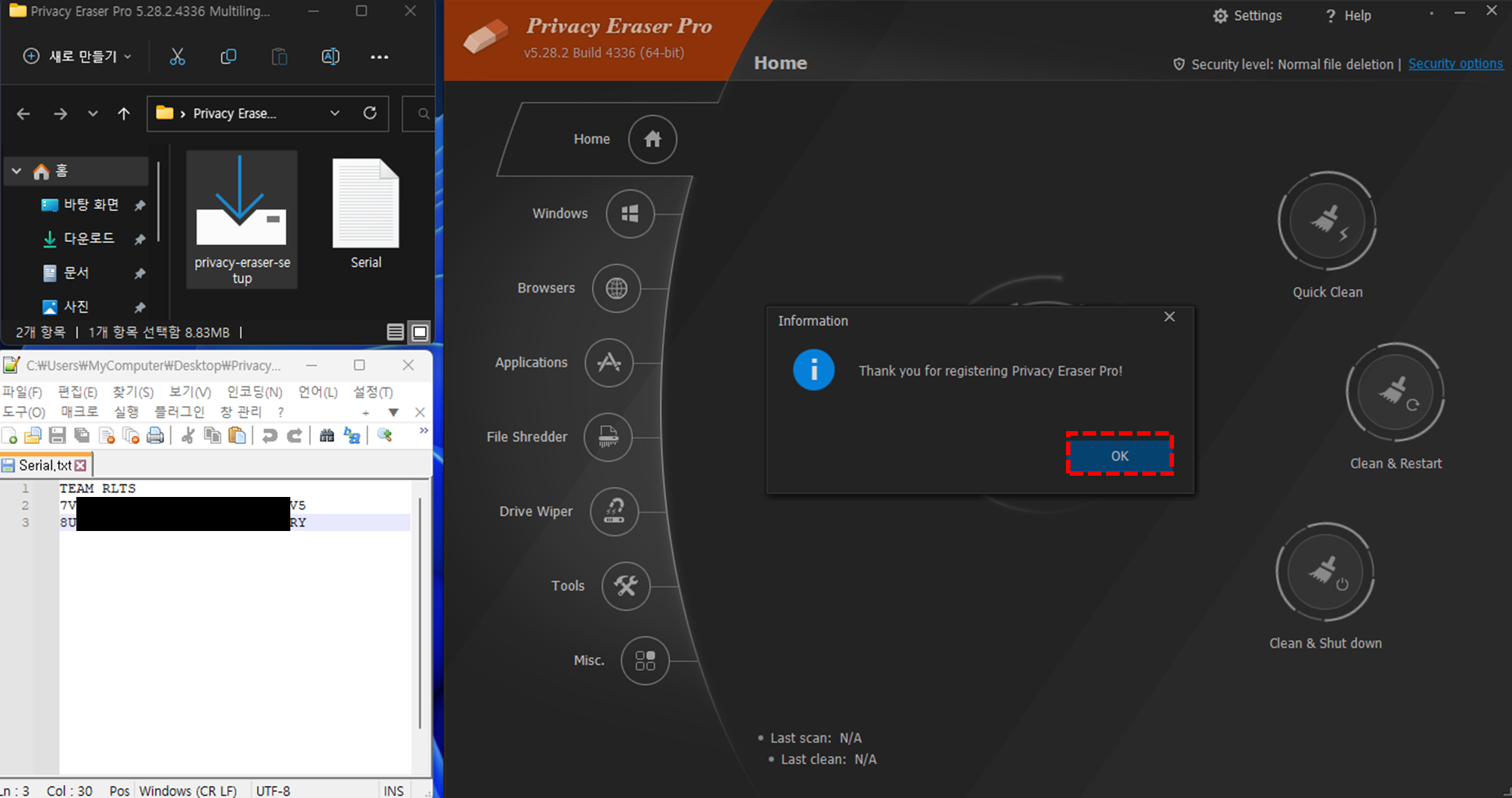Start Clean & Shut down icon

(x=1325, y=572)
